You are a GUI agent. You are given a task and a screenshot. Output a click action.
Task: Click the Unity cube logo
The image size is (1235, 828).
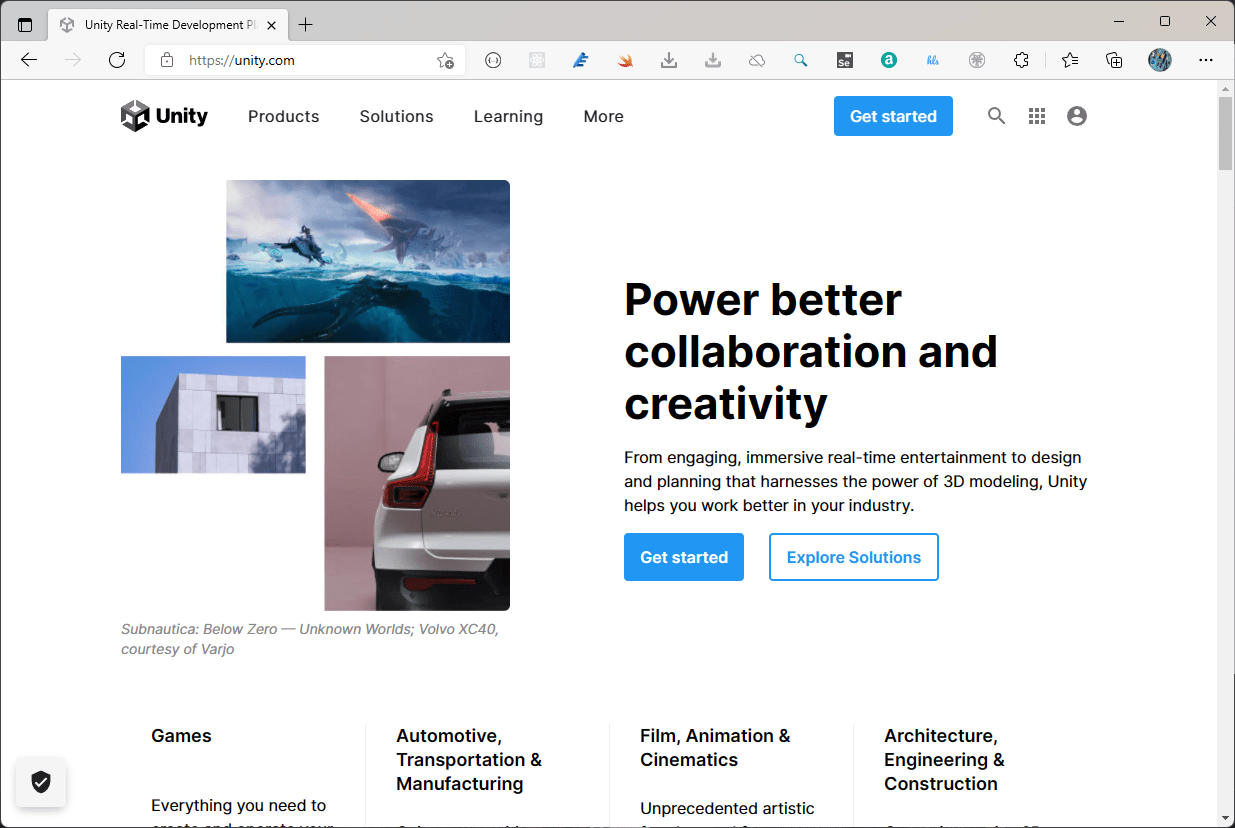[134, 116]
